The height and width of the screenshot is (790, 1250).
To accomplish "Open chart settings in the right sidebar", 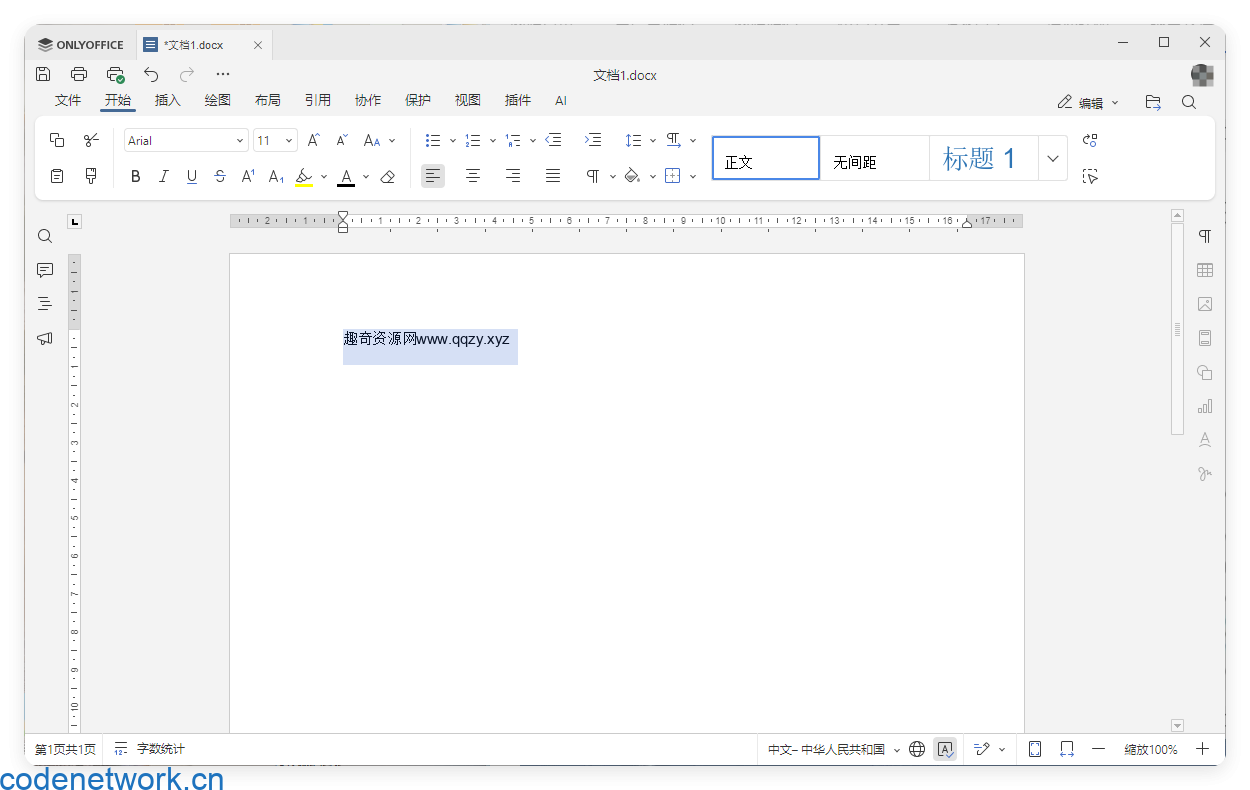I will (1204, 406).
